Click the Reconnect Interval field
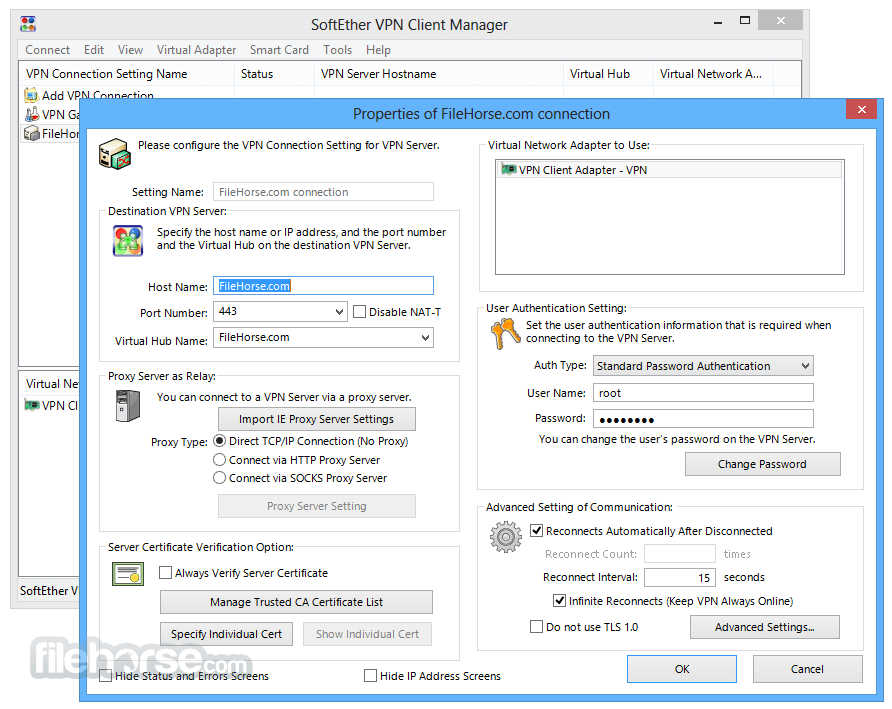 click(x=680, y=577)
